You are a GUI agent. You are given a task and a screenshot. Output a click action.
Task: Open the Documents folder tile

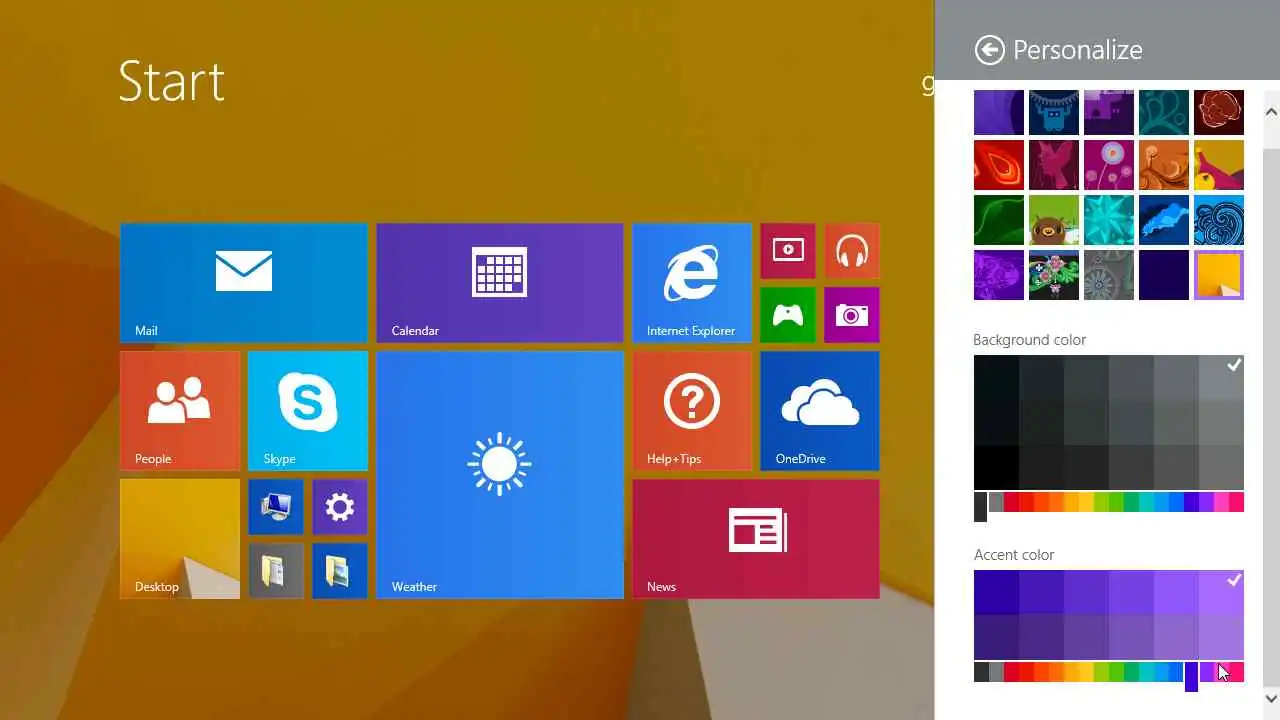(x=276, y=571)
